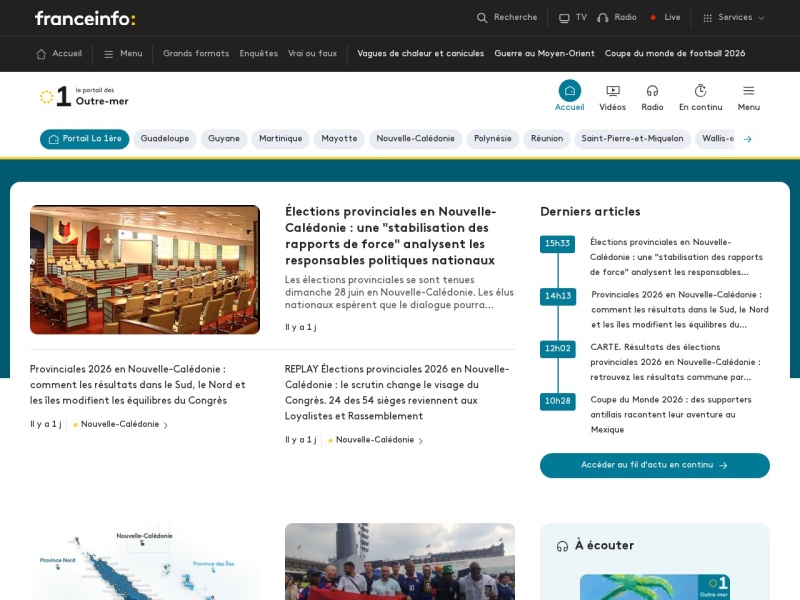Image resolution: width=800 pixels, height=600 pixels.
Task: Click the Accueil home icon in dark bar
Action: [x=41, y=54]
